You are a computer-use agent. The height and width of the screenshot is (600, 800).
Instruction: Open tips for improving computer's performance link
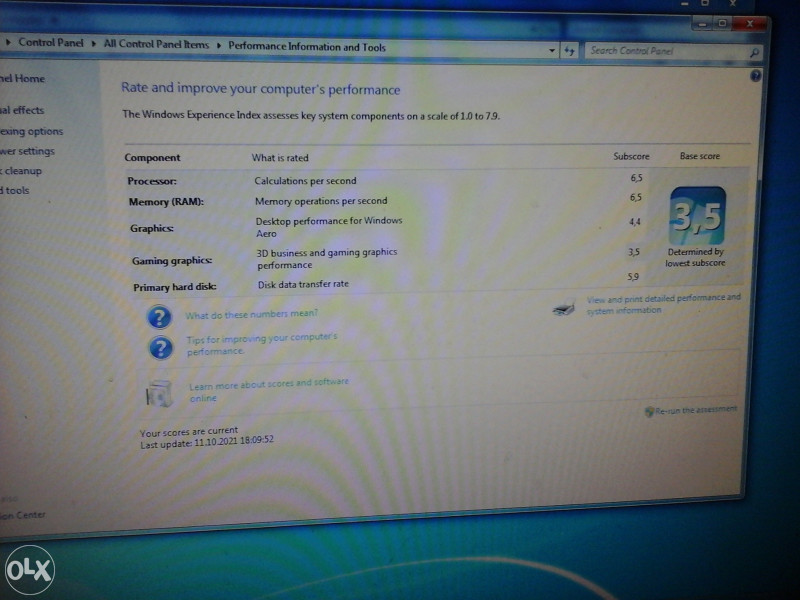pos(262,344)
